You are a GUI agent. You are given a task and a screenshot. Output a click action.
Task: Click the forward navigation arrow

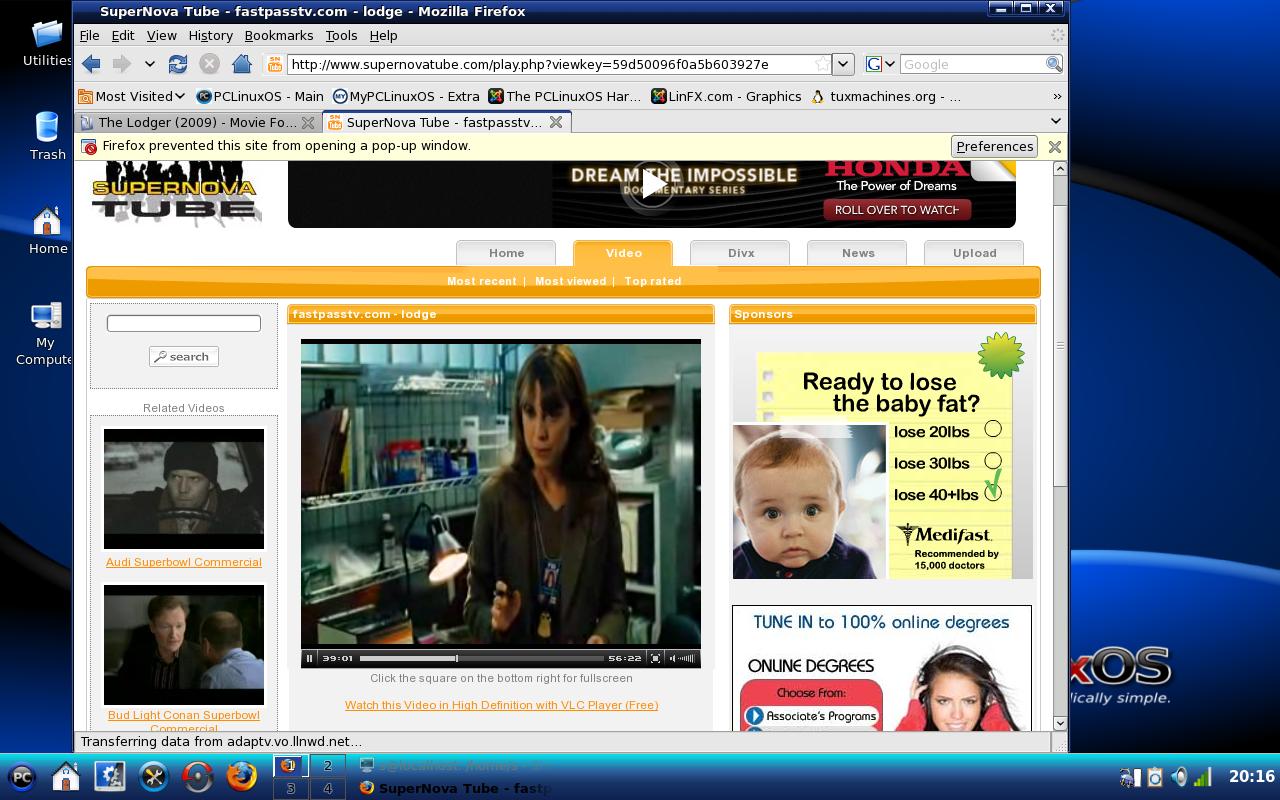pos(121,64)
